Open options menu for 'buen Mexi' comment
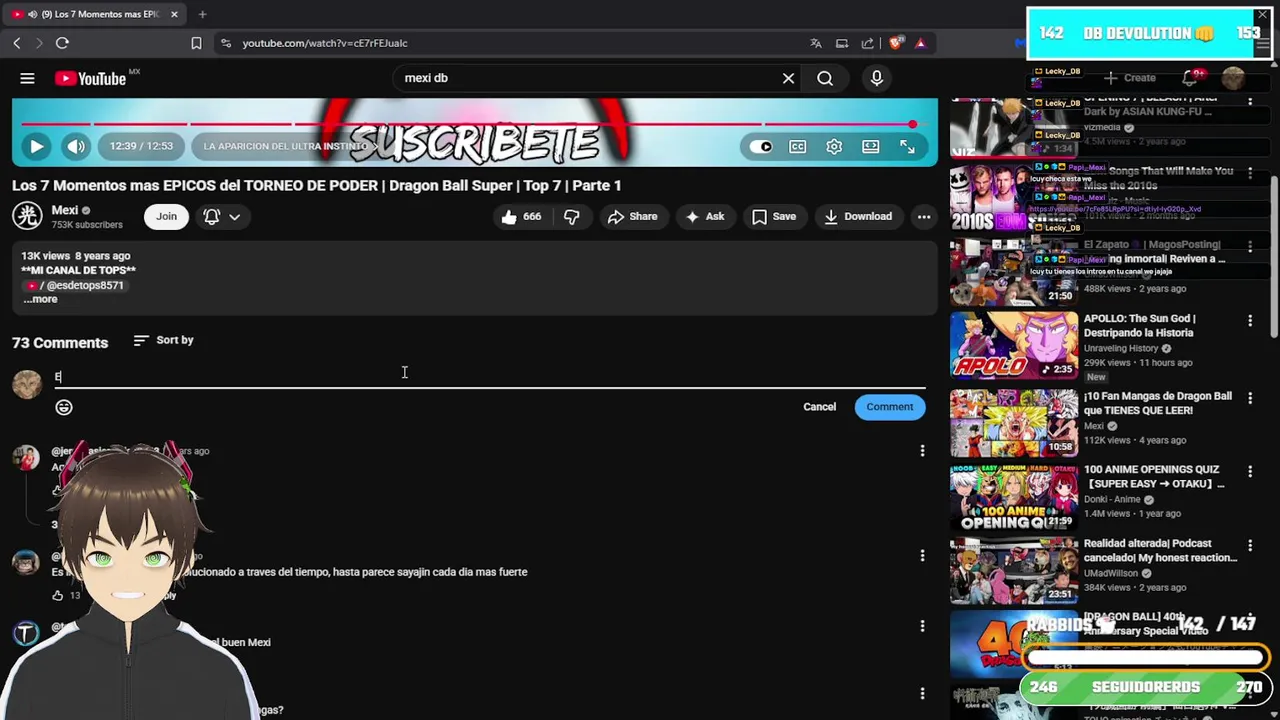Image resolution: width=1280 pixels, height=720 pixels. [x=922, y=626]
